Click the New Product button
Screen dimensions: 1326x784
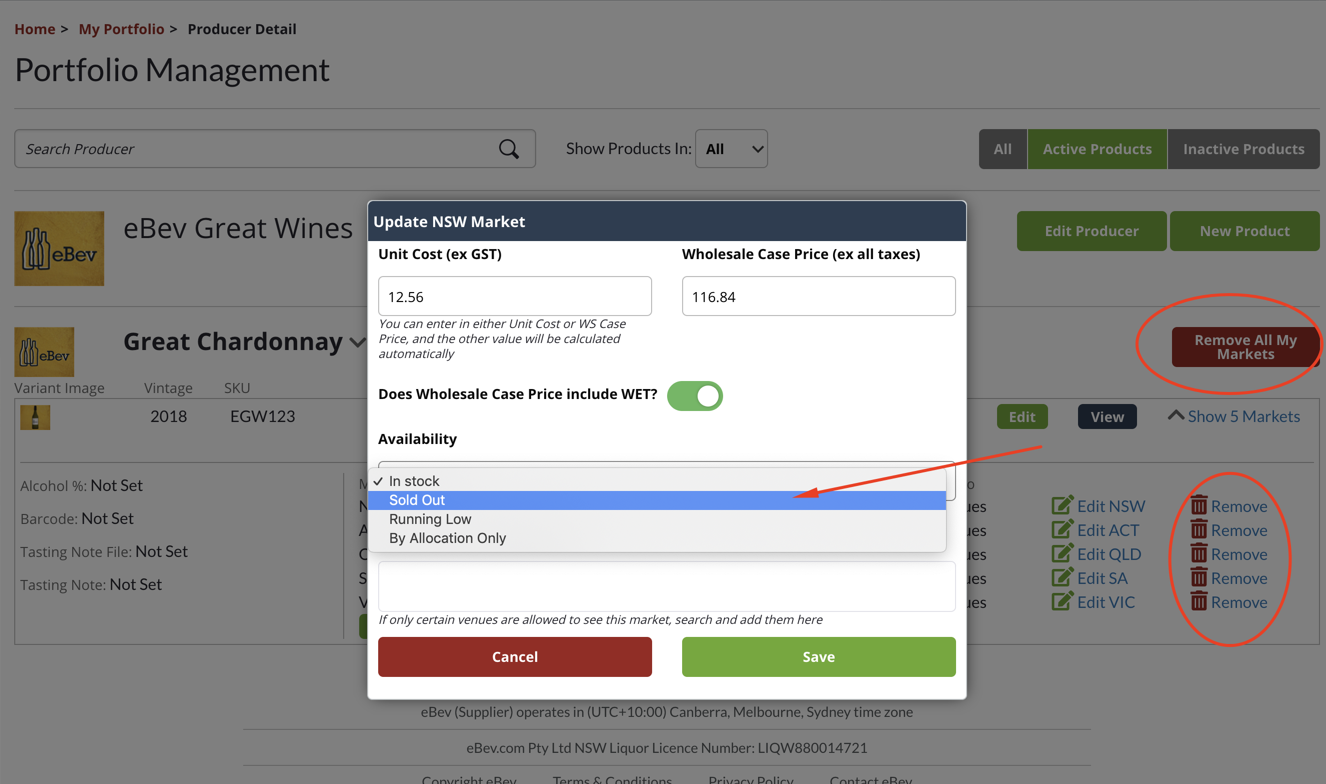point(1245,231)
